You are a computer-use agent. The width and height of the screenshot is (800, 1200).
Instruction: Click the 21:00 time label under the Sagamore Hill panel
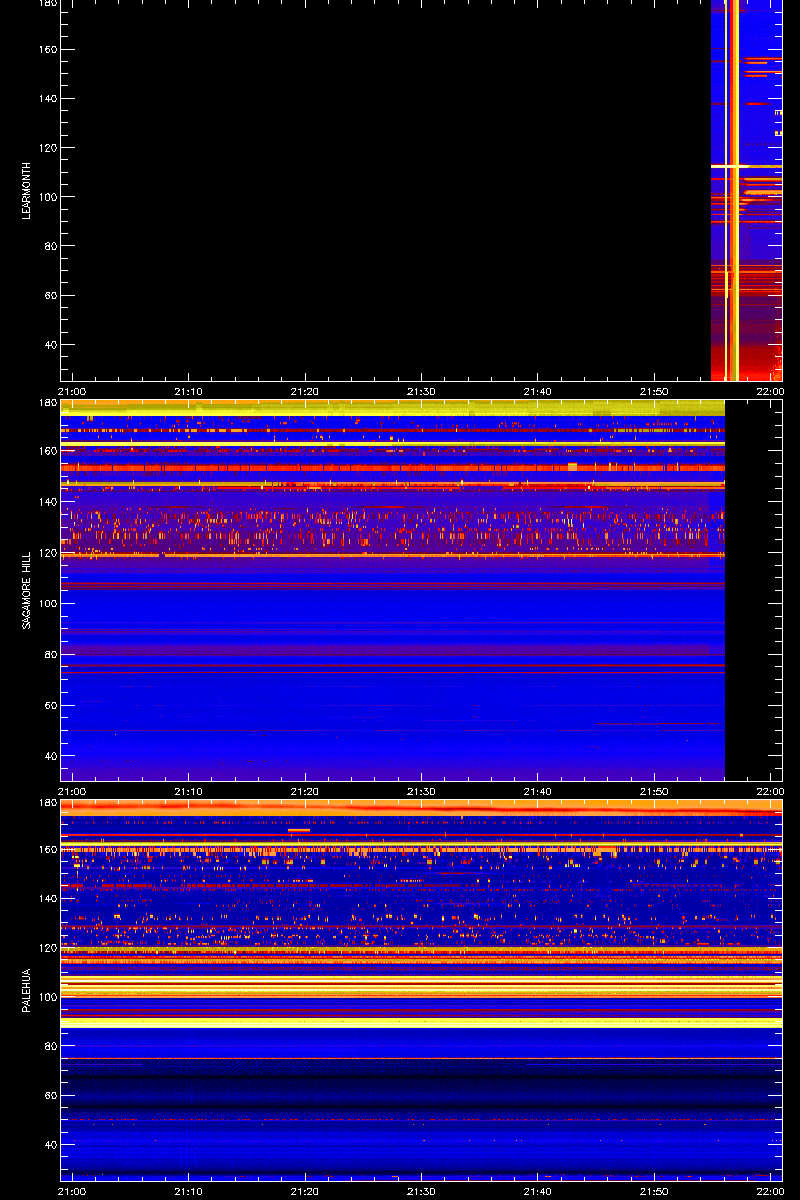pos(73,791)
